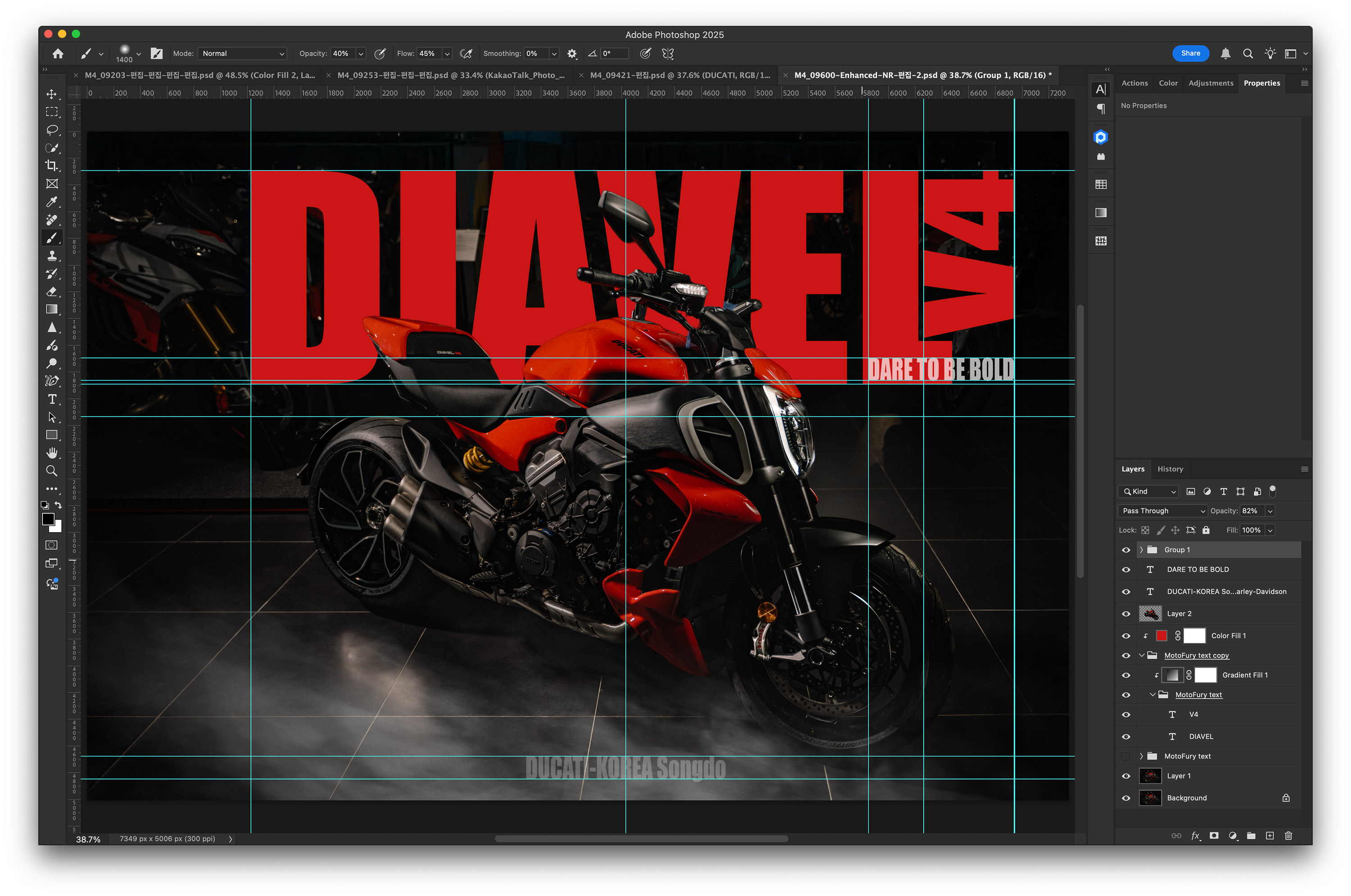Image resolution: width=1351 pixels, height=896 pixels.
Task: Select the Move tool
Action: click(x=52, y=94)
